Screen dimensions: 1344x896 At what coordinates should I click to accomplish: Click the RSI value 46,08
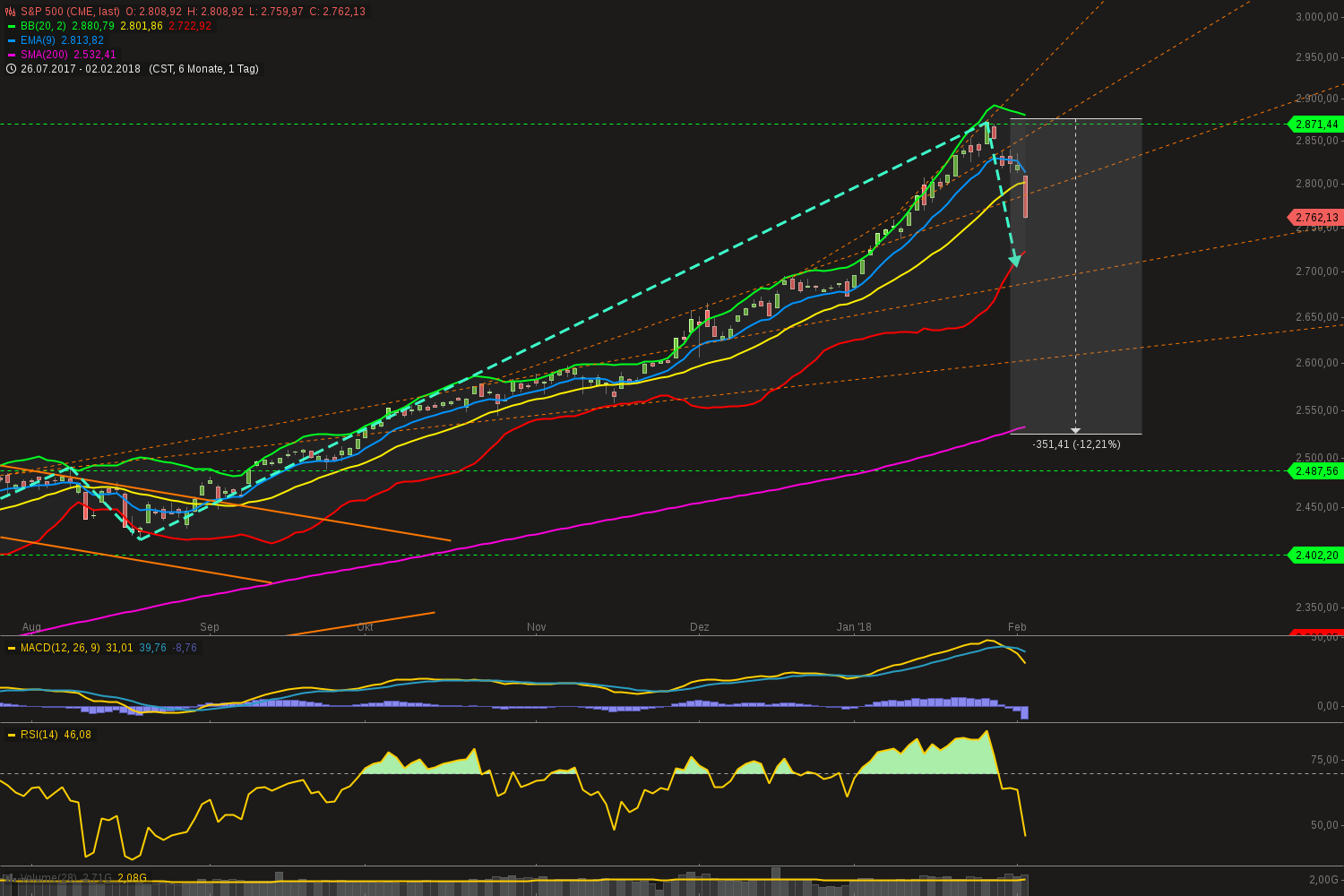point(78,735)
